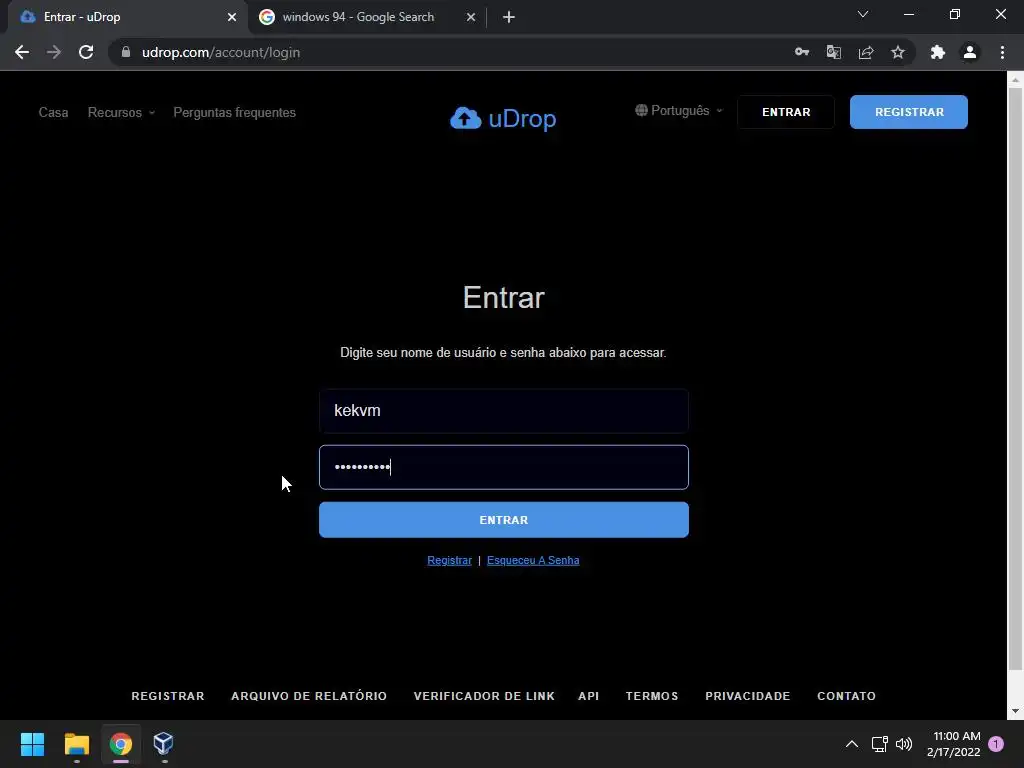Share this page using share icon
The height and width of the screenshot is (768, 1024).
tap(866, 52)
